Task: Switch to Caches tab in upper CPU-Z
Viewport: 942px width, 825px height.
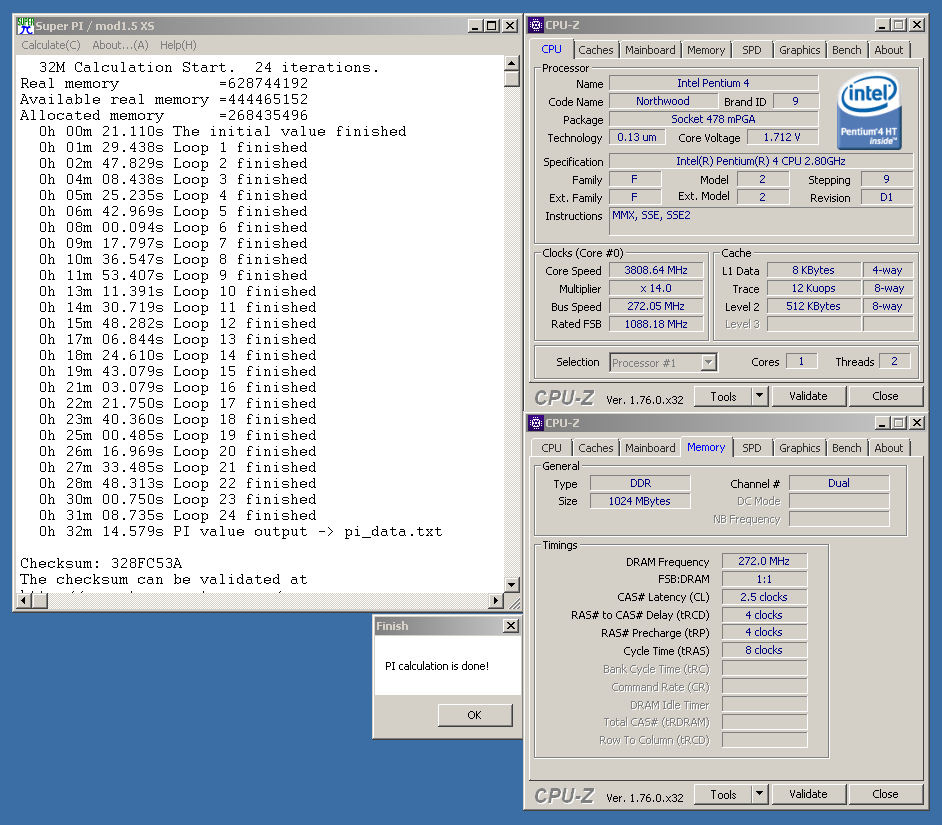Action: (595, 50)
